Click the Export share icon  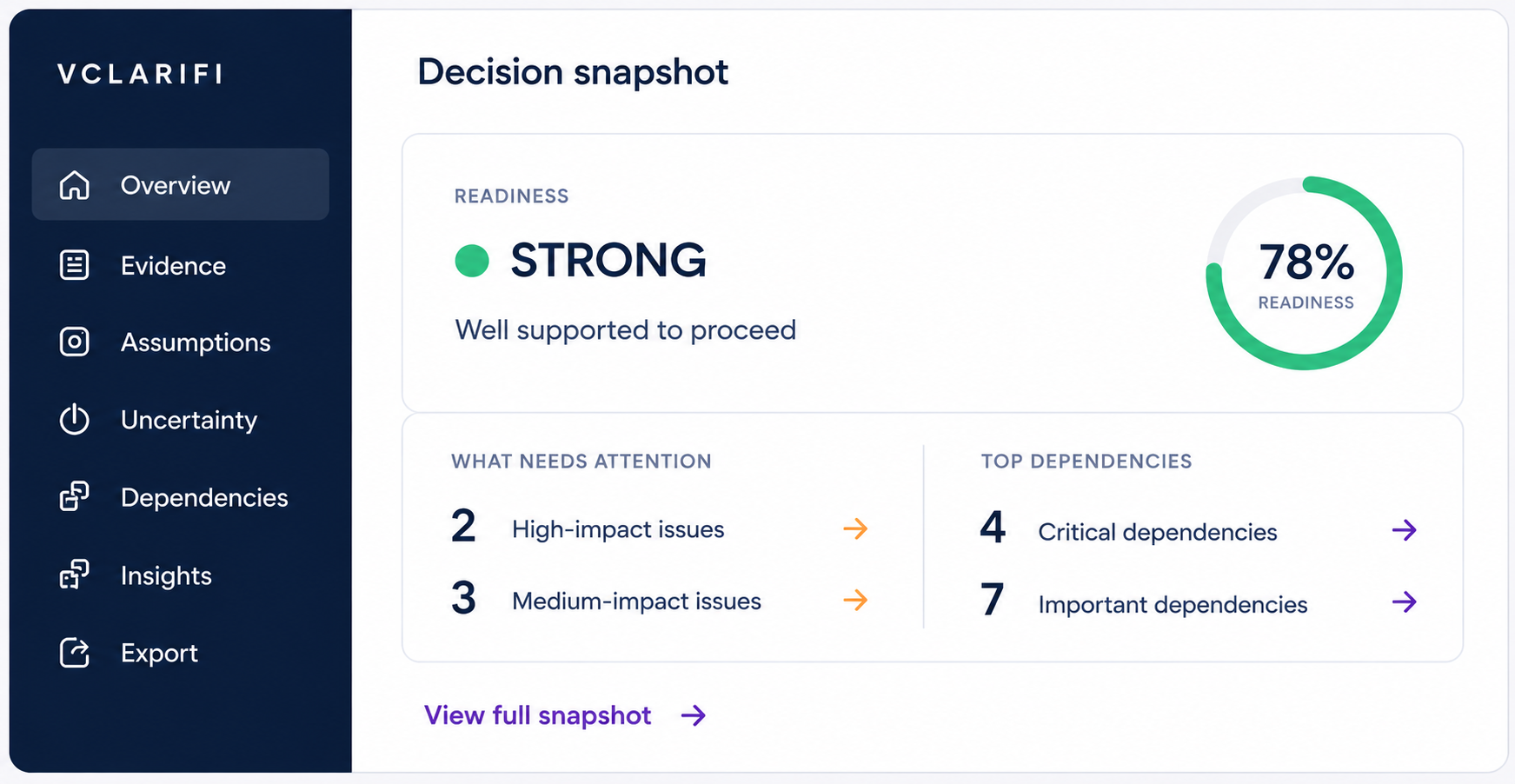(x=75, y=653)
